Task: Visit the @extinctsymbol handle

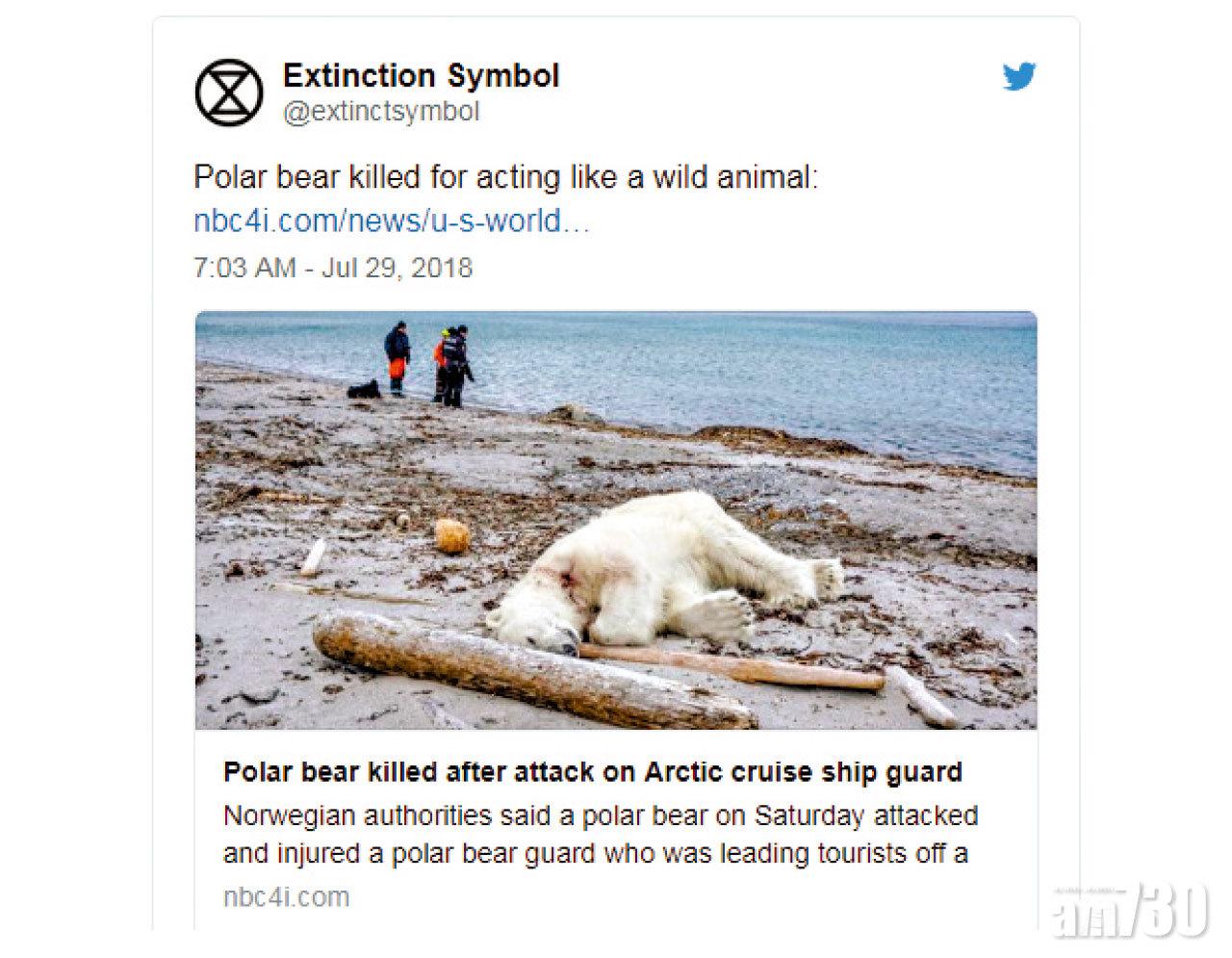Action: (381, 112)
